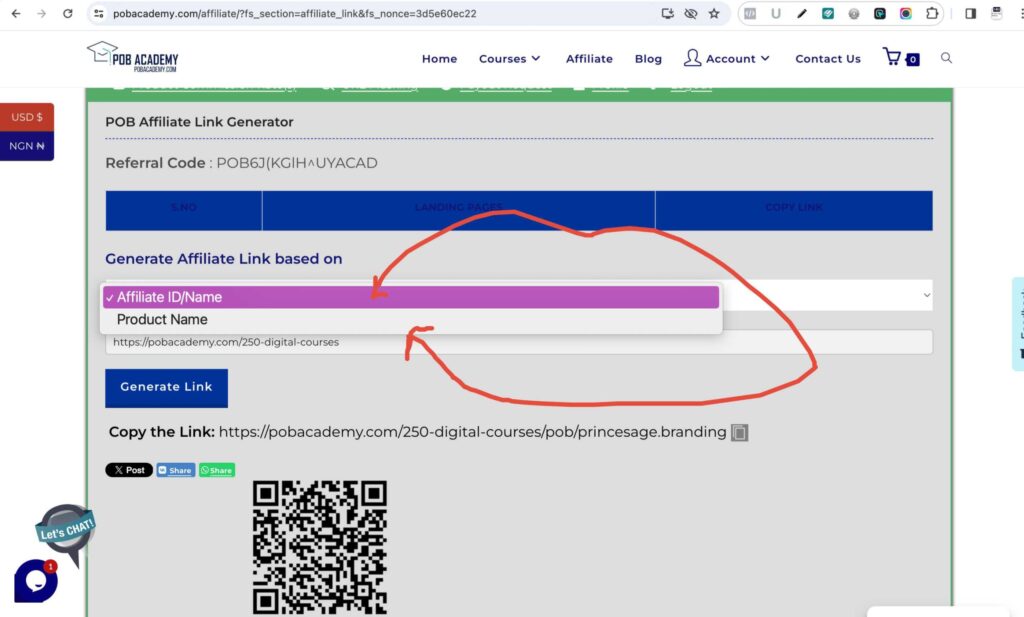This screenshot has height=617, width=1024.
Task: Open the chat bubble widget icon
Action: tap(36, 580)
